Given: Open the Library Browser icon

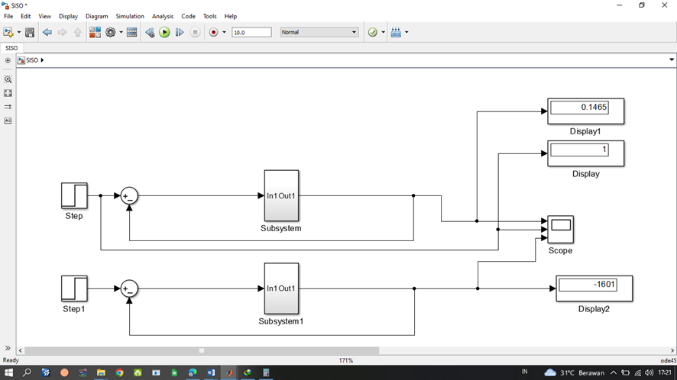Looking at the screenshot, I should click(95, 32).
